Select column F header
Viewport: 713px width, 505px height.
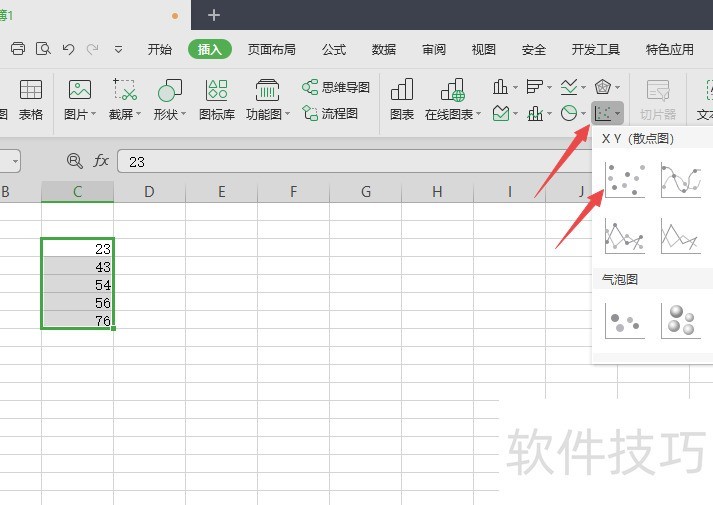[x=293, y=191]
